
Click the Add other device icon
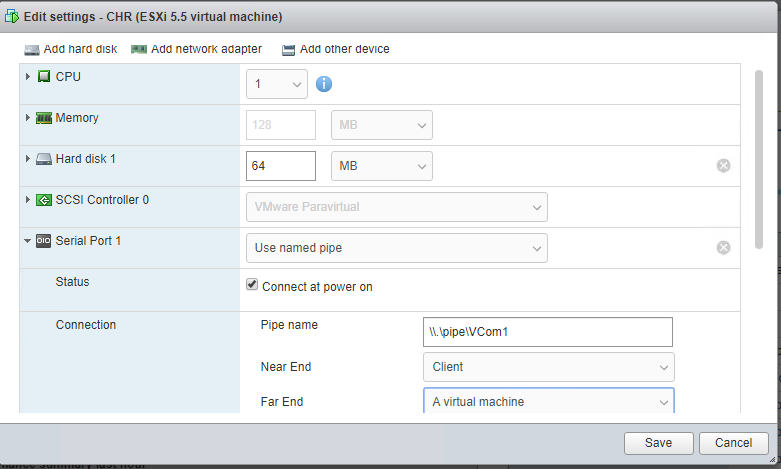[288, 49]
